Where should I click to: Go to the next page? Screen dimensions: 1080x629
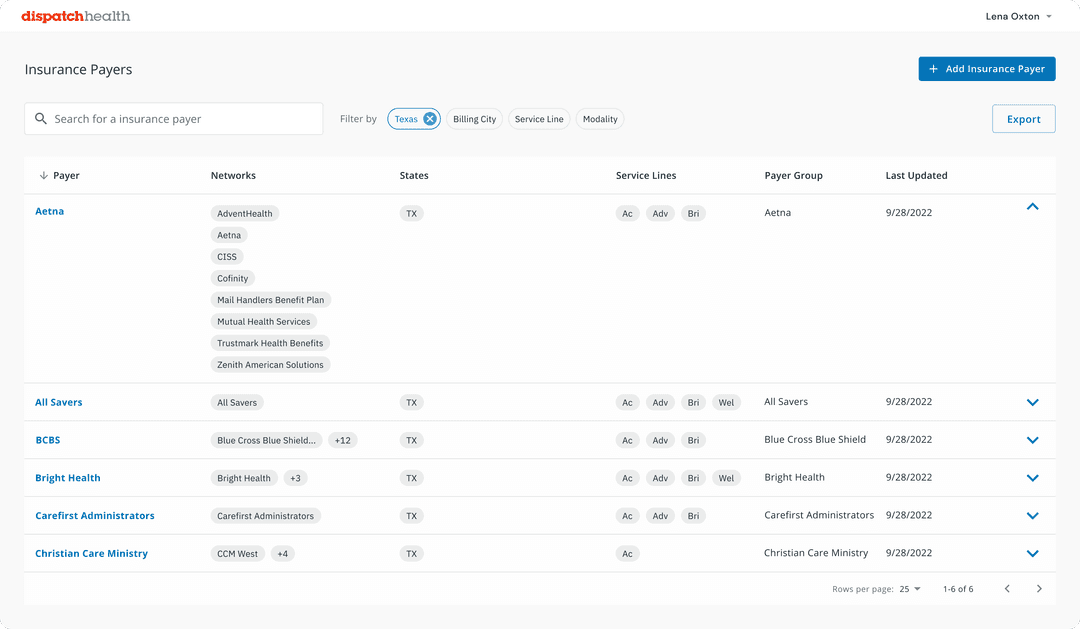[1039, 588]
